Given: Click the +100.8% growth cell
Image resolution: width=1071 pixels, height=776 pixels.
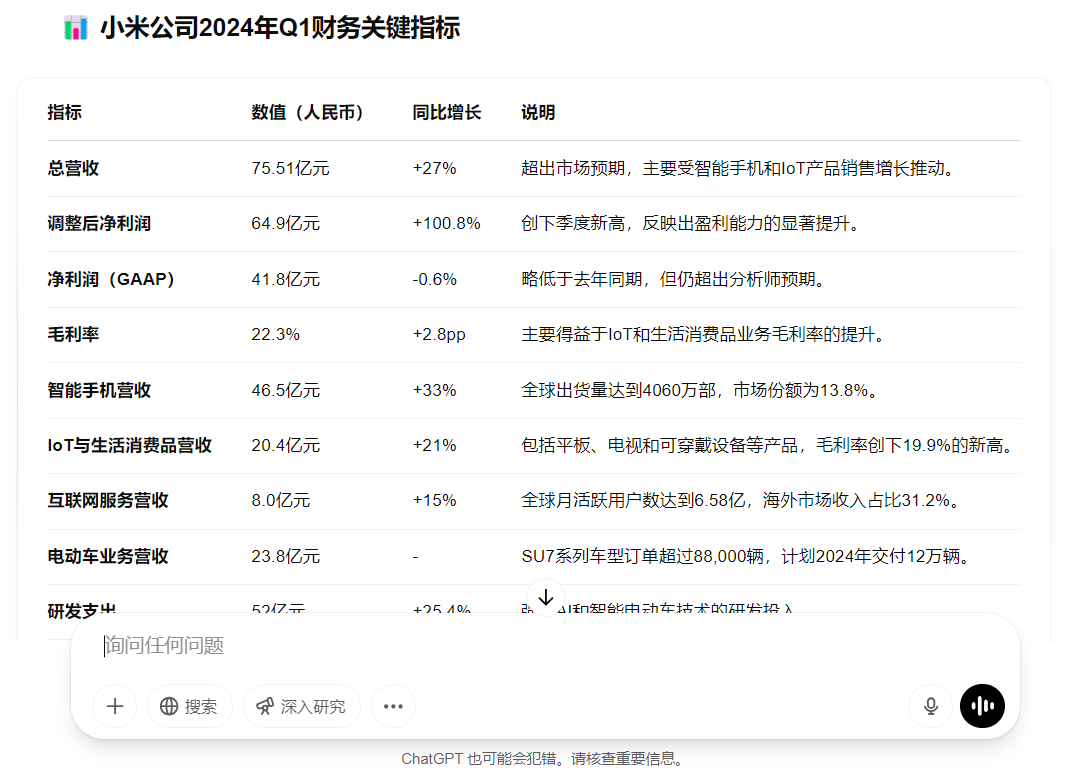Looking at the screenshot, I should click(447, 224).
